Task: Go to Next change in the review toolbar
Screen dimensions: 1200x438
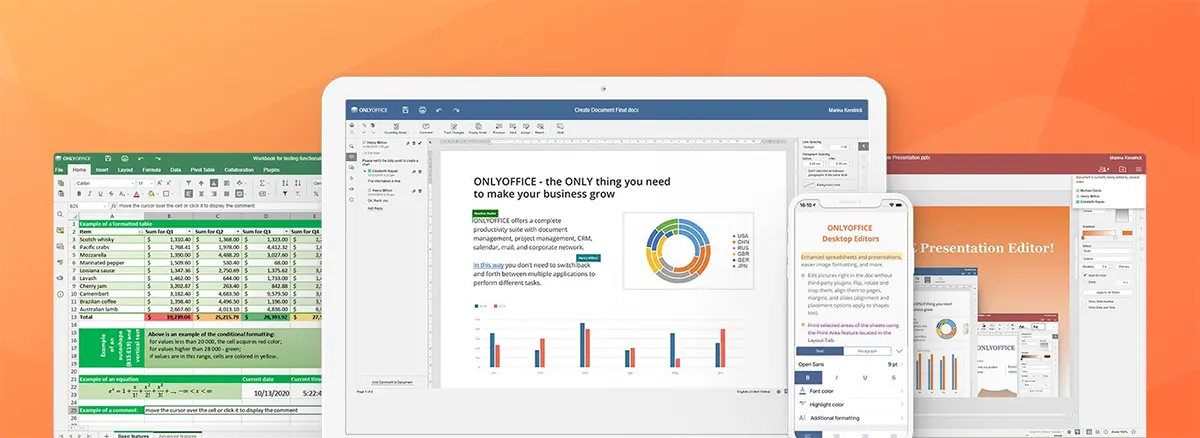Action: coord(513,128)
